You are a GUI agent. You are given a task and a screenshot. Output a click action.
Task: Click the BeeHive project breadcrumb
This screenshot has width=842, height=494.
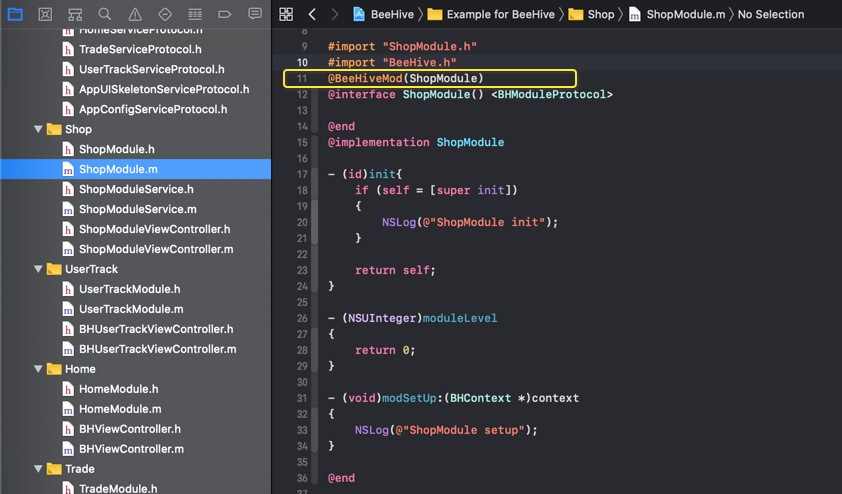[x=383, y=14]
